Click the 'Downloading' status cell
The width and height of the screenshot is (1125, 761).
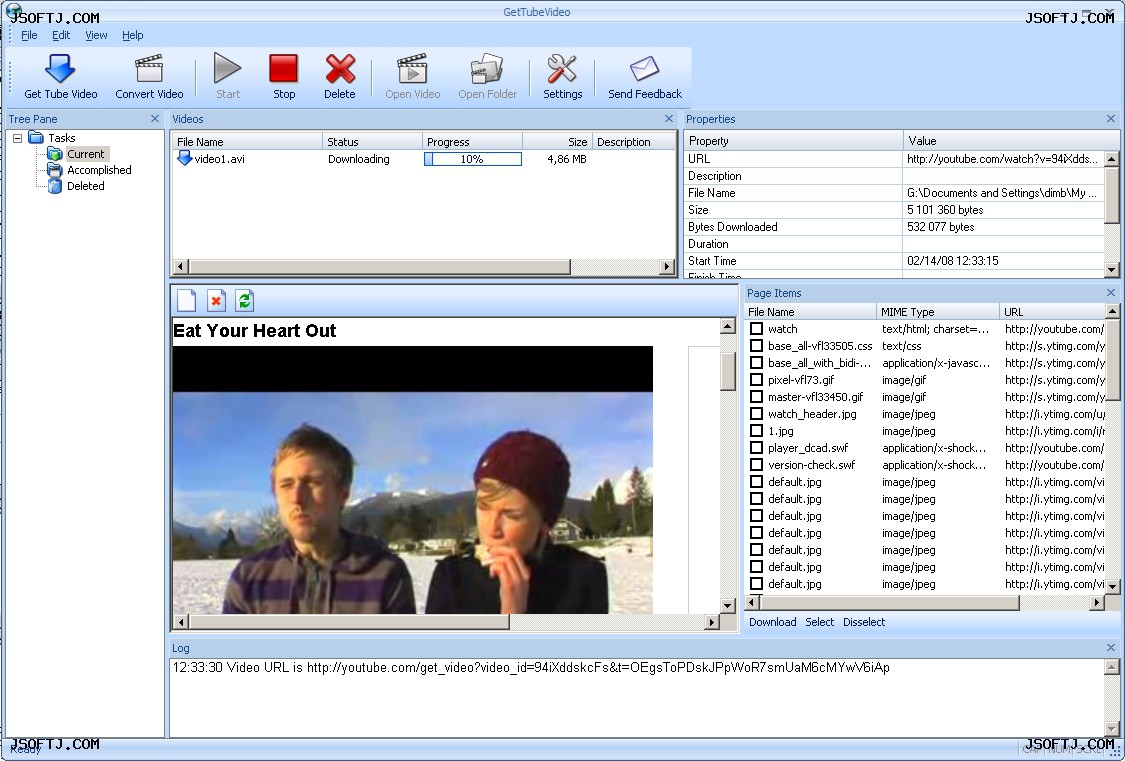(x=359, y=159)
